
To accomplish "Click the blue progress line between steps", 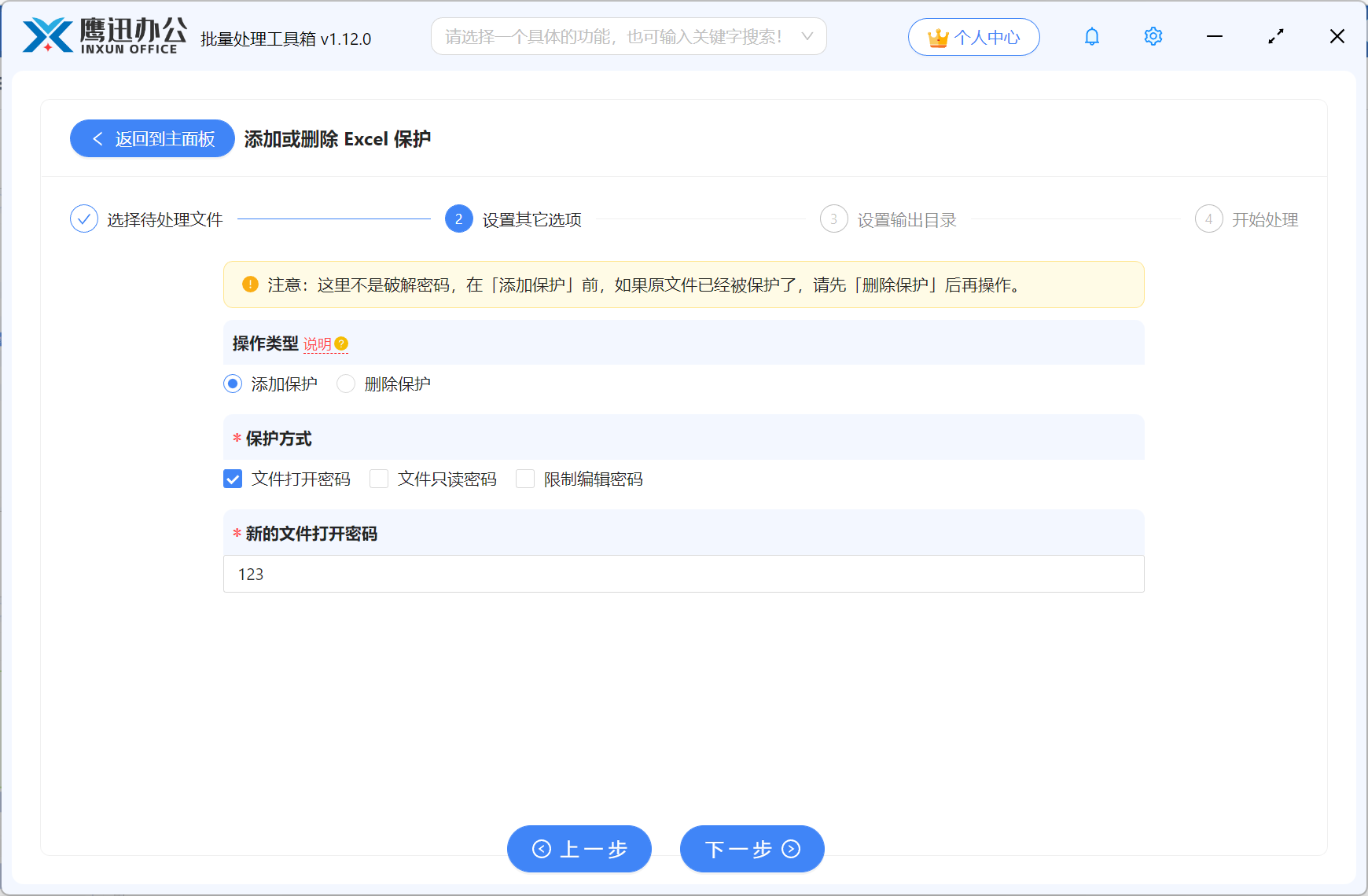I will point(334,219).
